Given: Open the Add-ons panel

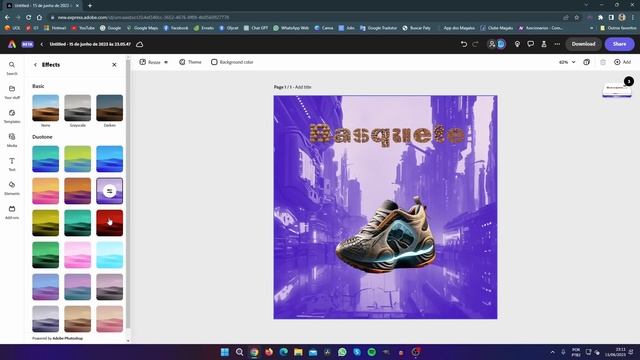Looking at the screenshot, I should 12,212.
